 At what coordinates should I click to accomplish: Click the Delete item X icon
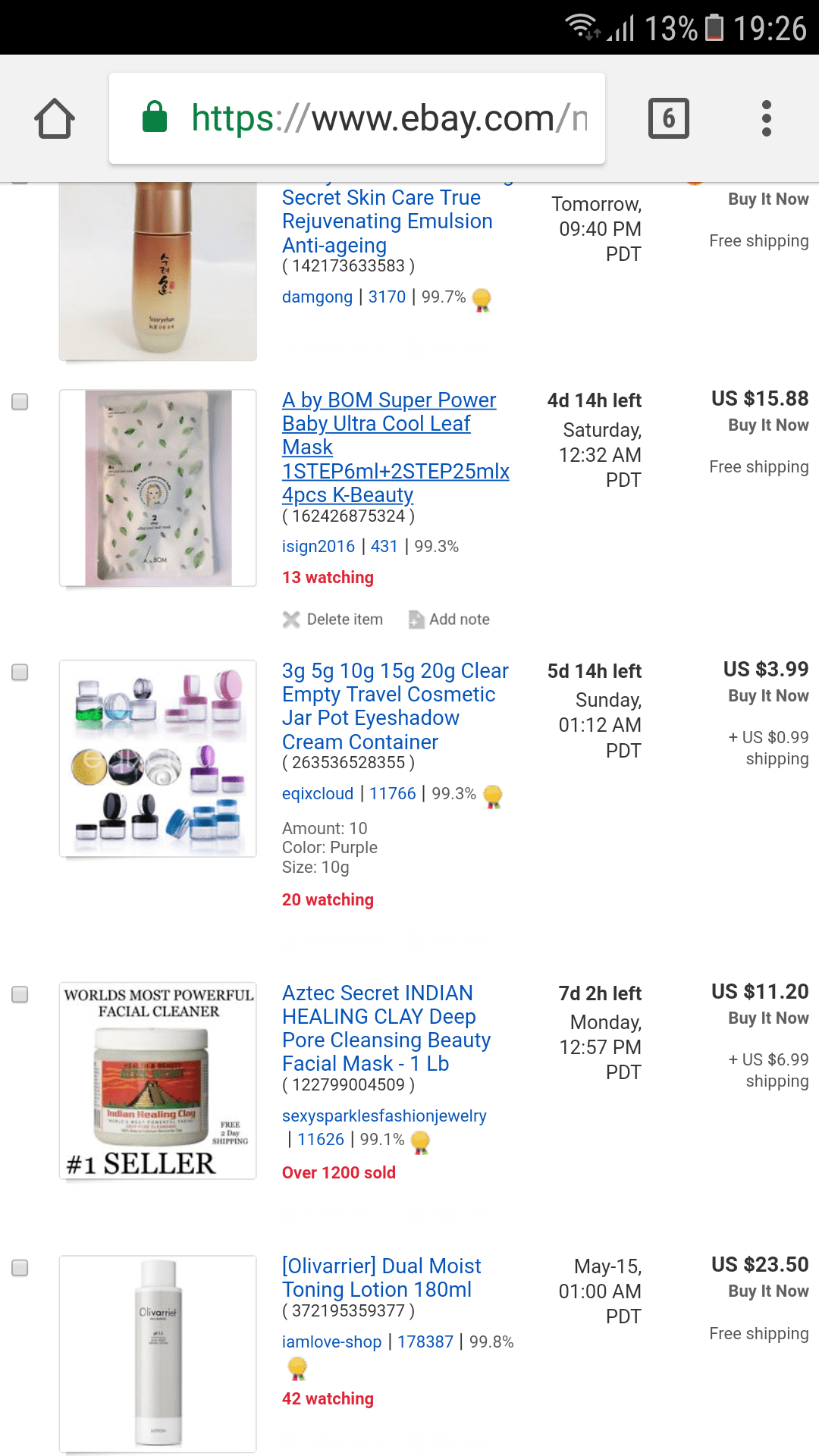pyautogui.click(x=291, y=620)
